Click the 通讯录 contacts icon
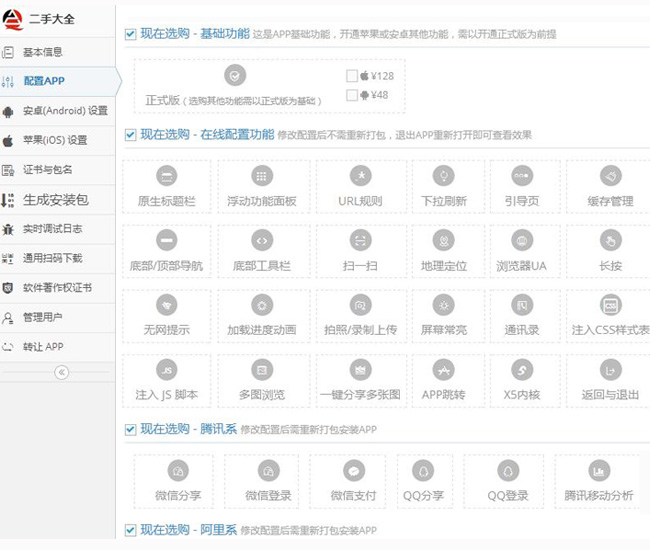 [521, 305]
